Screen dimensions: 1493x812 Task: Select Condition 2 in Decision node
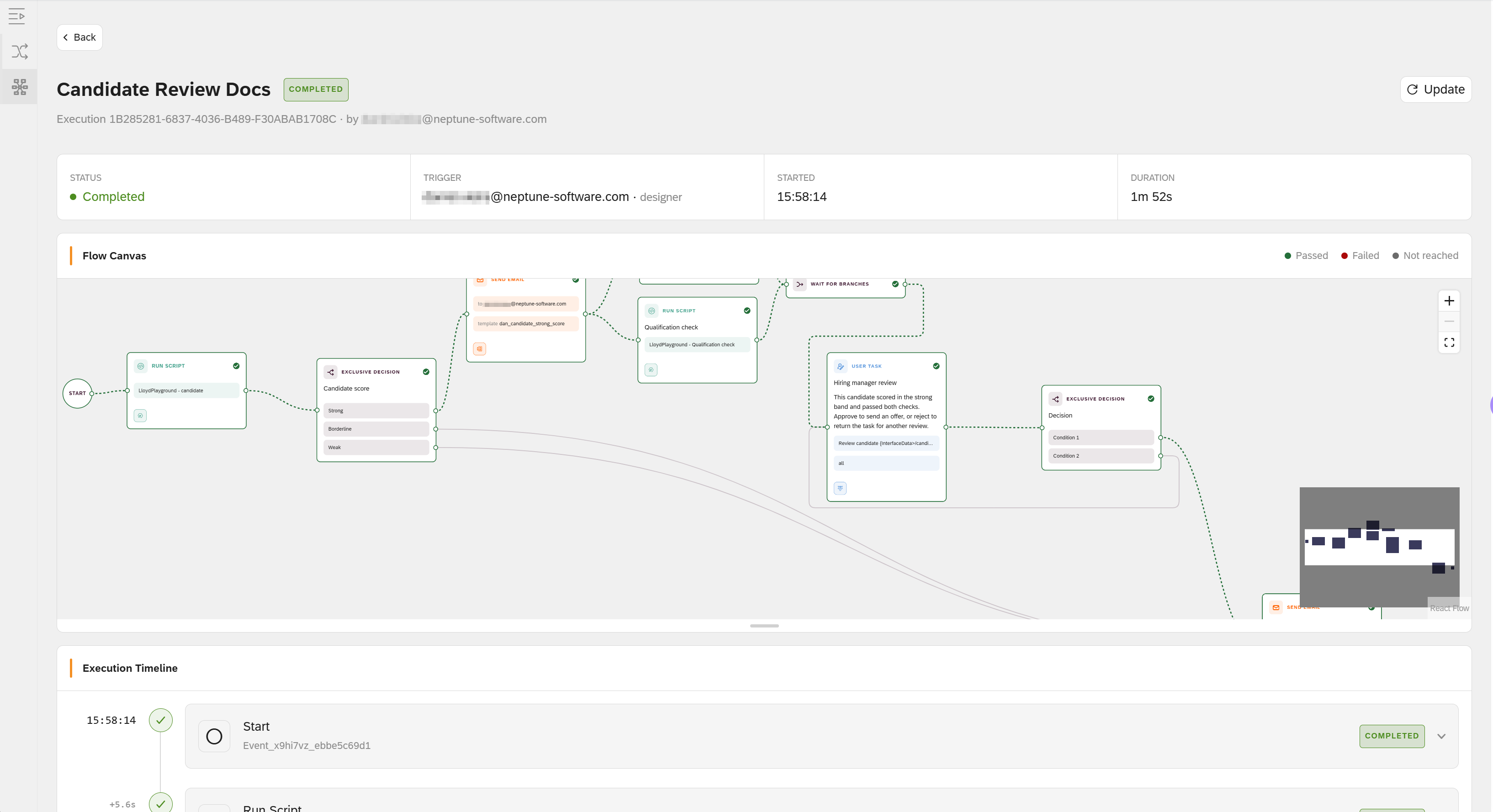tap(1101, 456)
